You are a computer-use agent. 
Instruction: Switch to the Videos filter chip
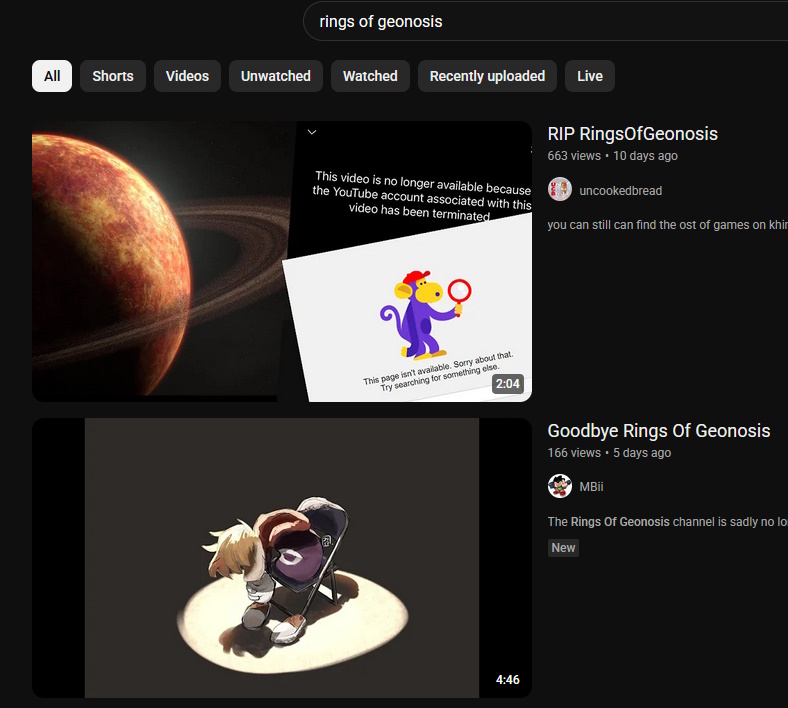pos(187,76)
